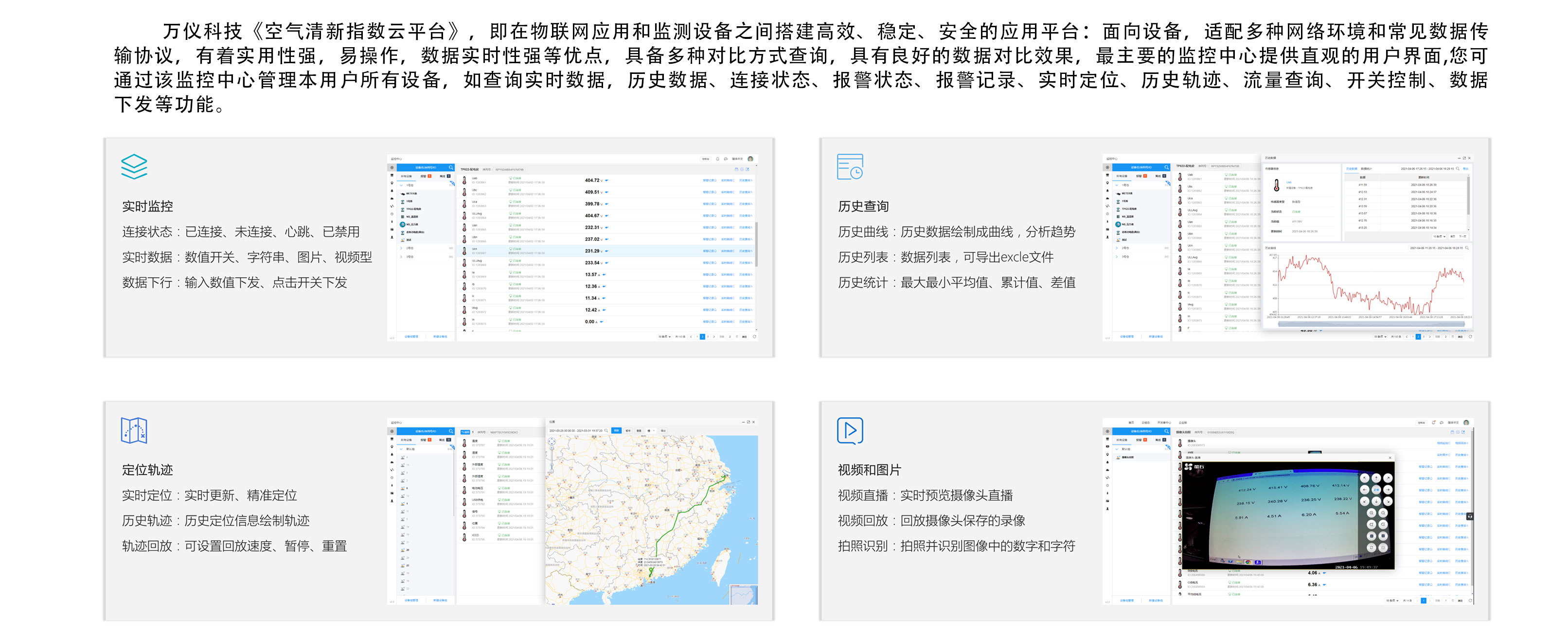This screenshot has height=635, width=1568.
Task: Click the 视频和图片 play icon
Action: (x=850, y=430)
